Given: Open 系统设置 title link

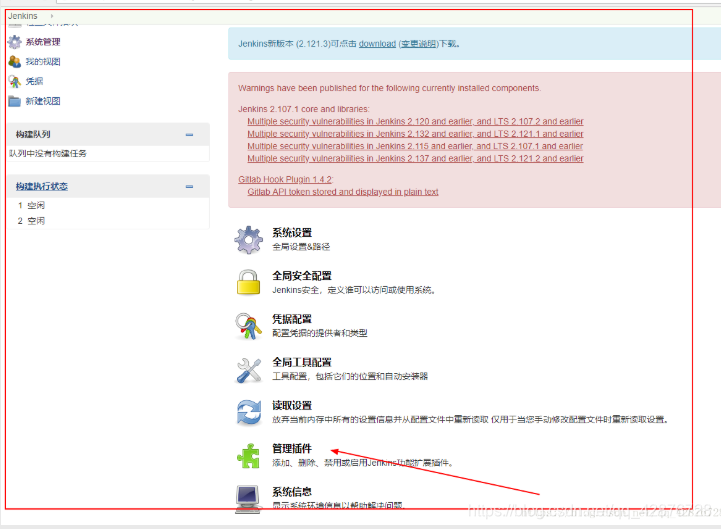Looking at the screenshot, I should point(292,233).
